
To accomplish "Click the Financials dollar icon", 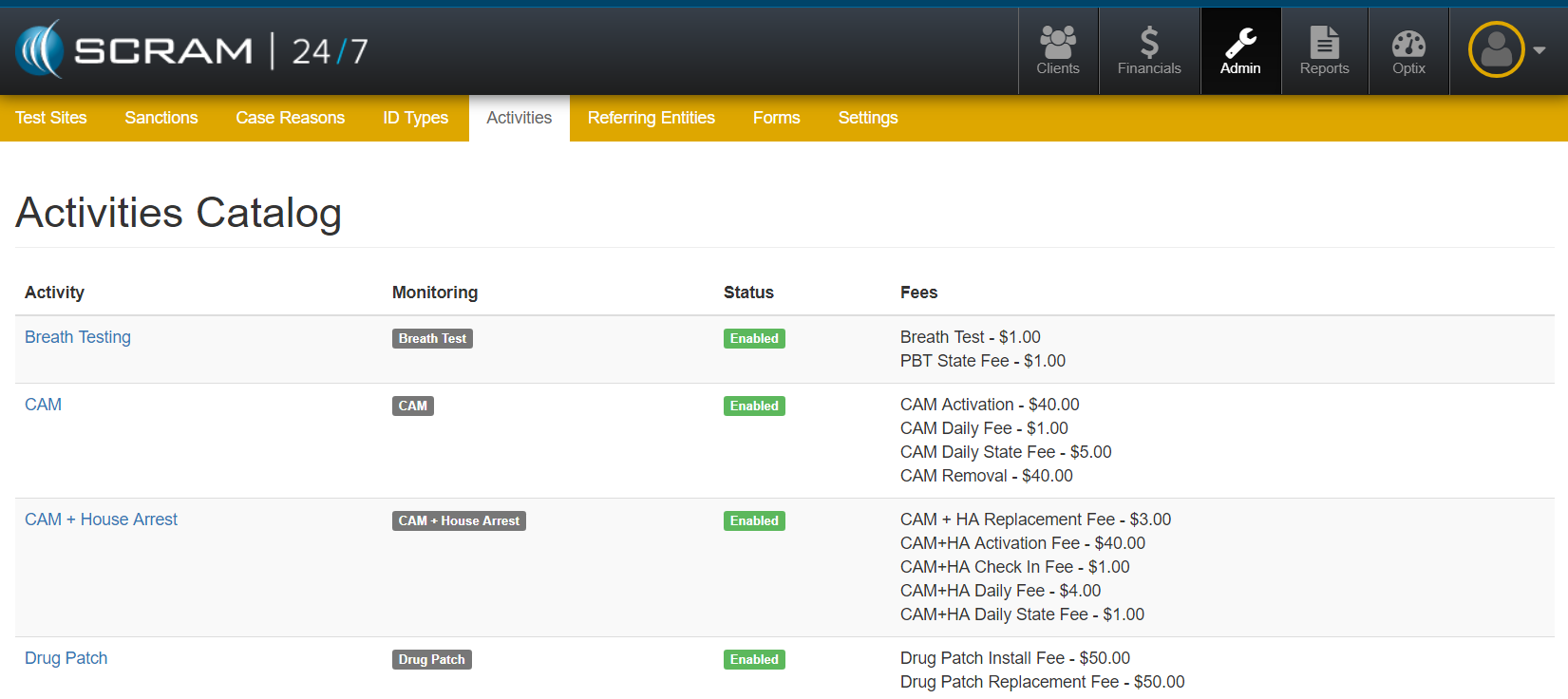I will coord(1149,43).
